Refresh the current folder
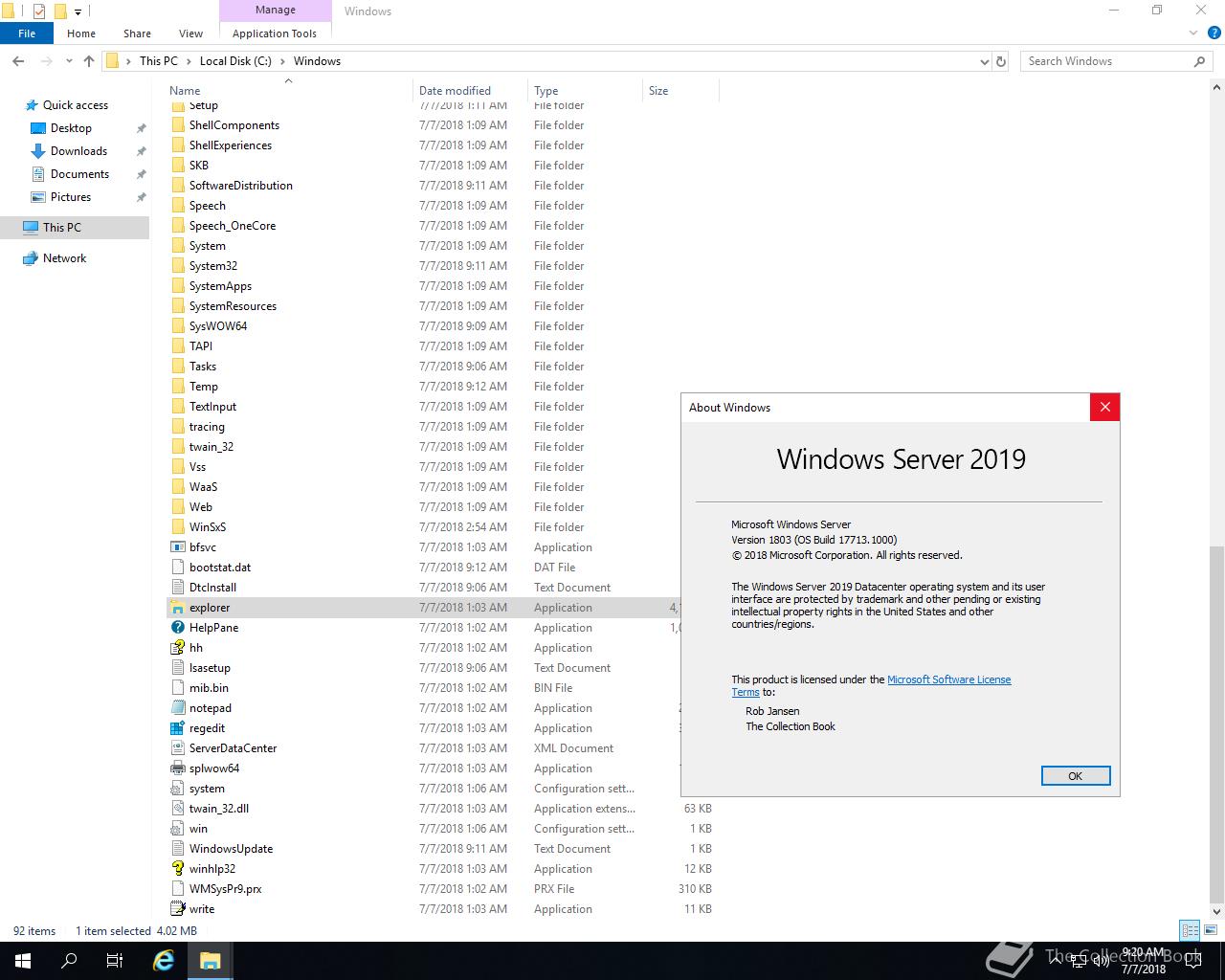 (1001, 61)
